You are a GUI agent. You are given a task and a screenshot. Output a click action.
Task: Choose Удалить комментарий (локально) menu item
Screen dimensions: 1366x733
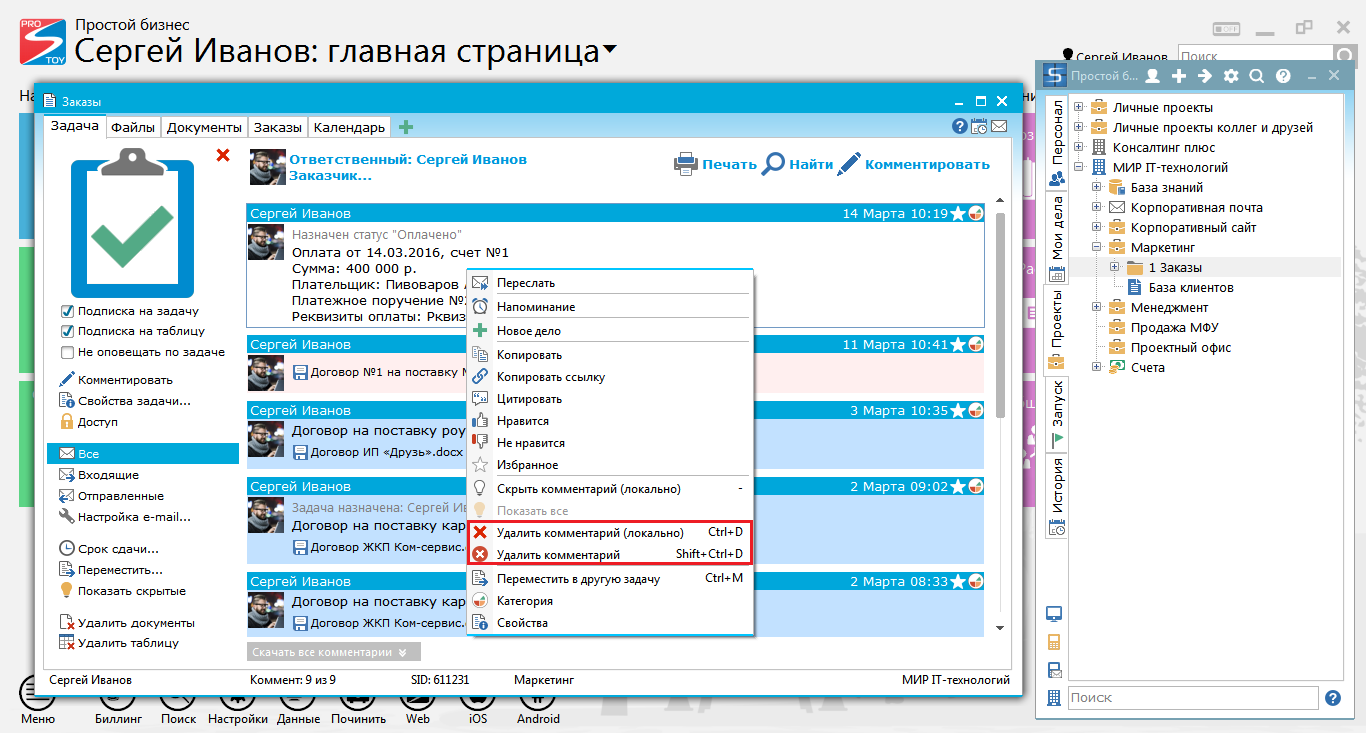609,533
